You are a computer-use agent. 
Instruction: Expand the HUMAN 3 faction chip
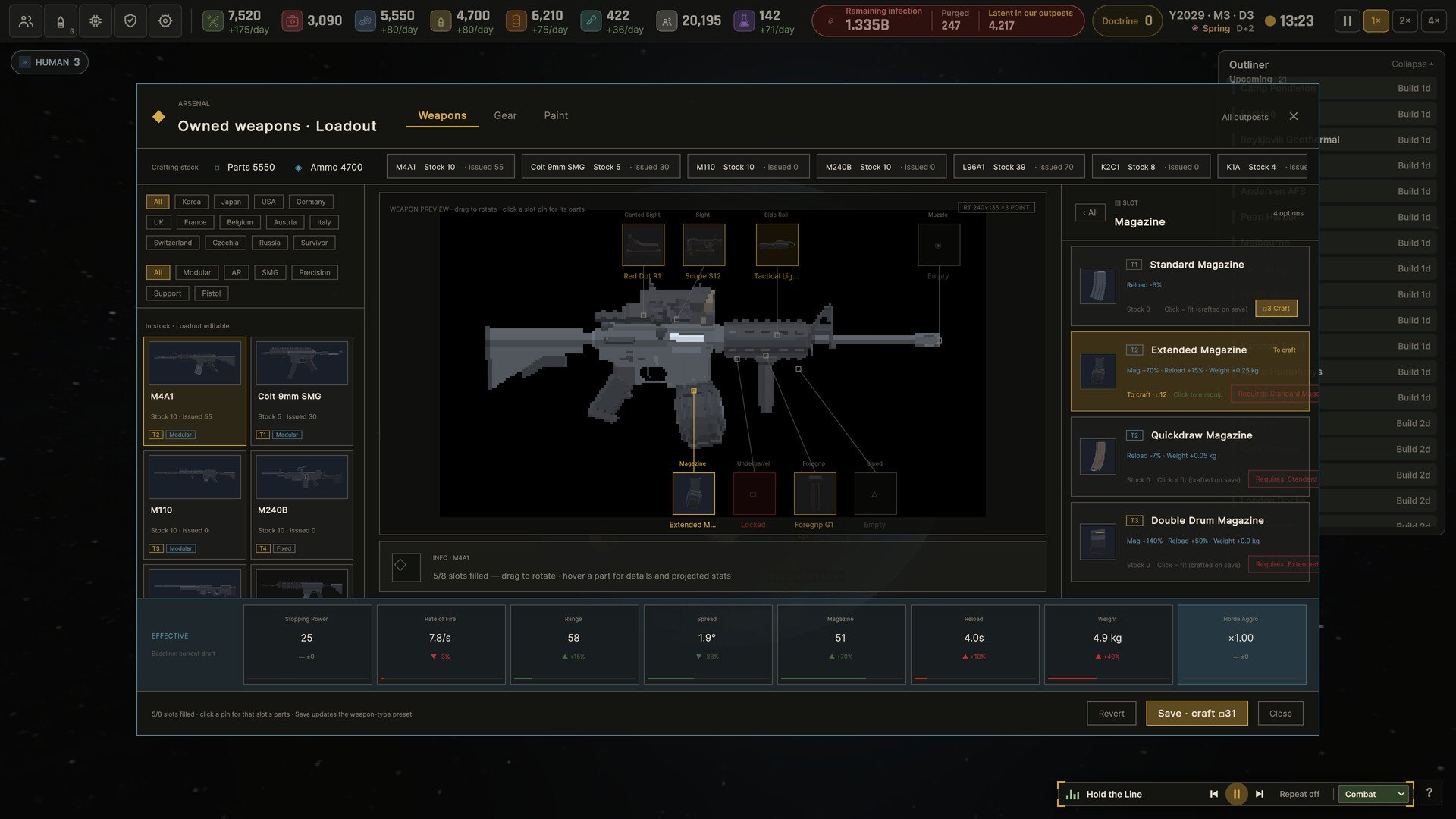[x=49, y=62]
